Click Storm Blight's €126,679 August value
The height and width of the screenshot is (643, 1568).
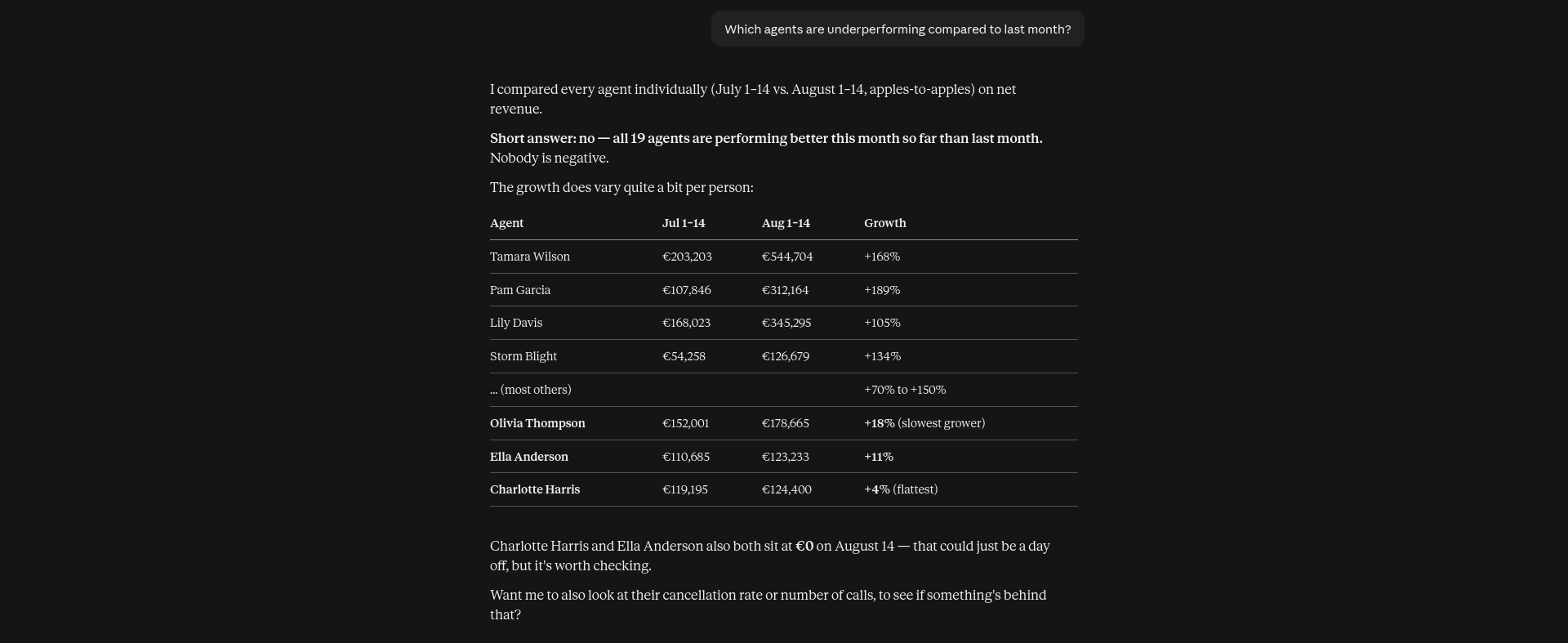click(x=786, y=356)
